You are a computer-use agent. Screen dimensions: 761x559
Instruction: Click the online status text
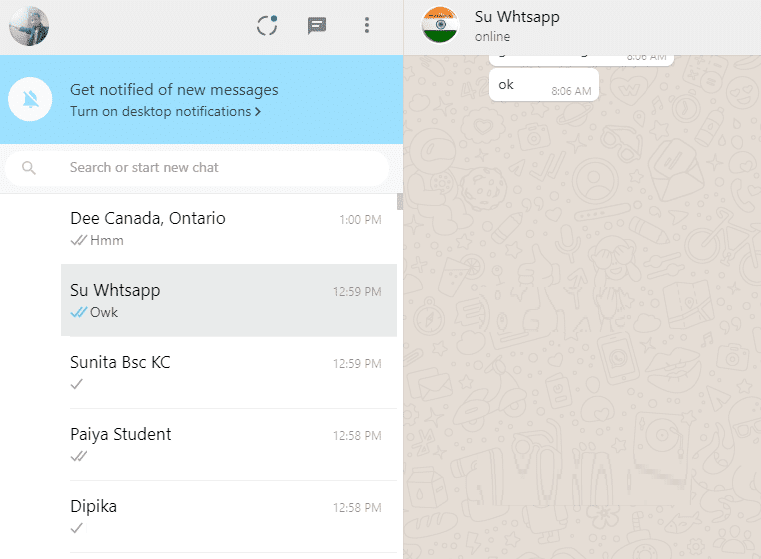(492, 37)
